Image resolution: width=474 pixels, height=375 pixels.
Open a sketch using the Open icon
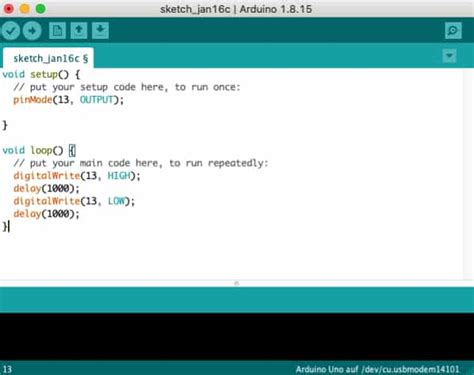[79, 31]
